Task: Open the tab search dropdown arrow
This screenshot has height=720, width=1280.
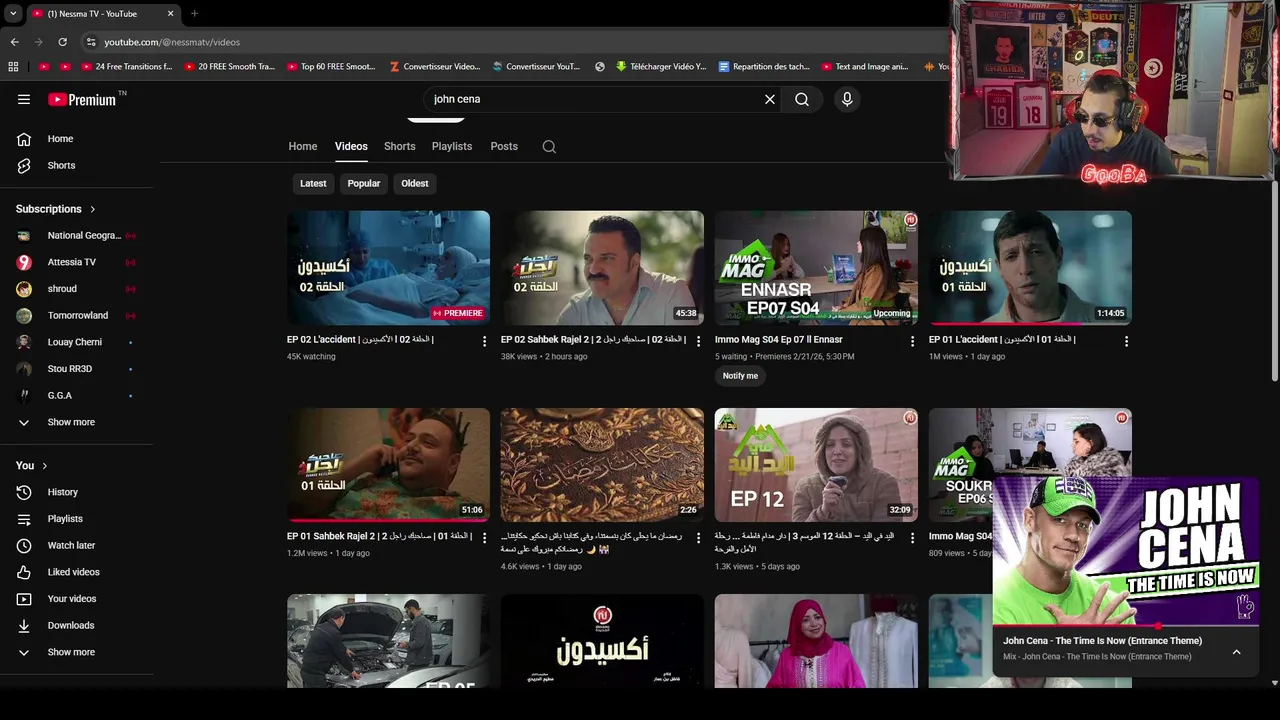Action: point(13,14)
